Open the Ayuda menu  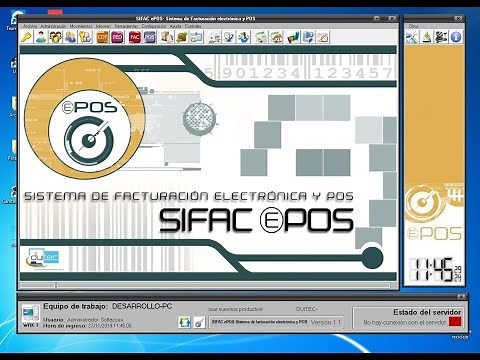coord(175,26)
